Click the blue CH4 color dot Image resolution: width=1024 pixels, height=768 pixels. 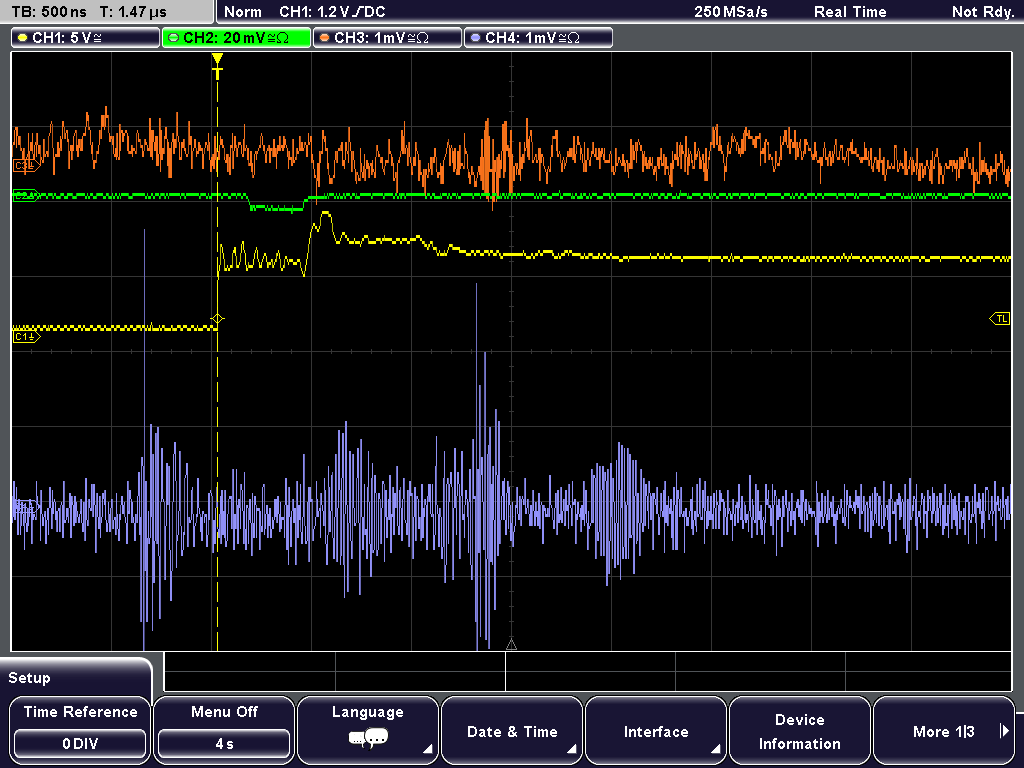pos(475,38)
